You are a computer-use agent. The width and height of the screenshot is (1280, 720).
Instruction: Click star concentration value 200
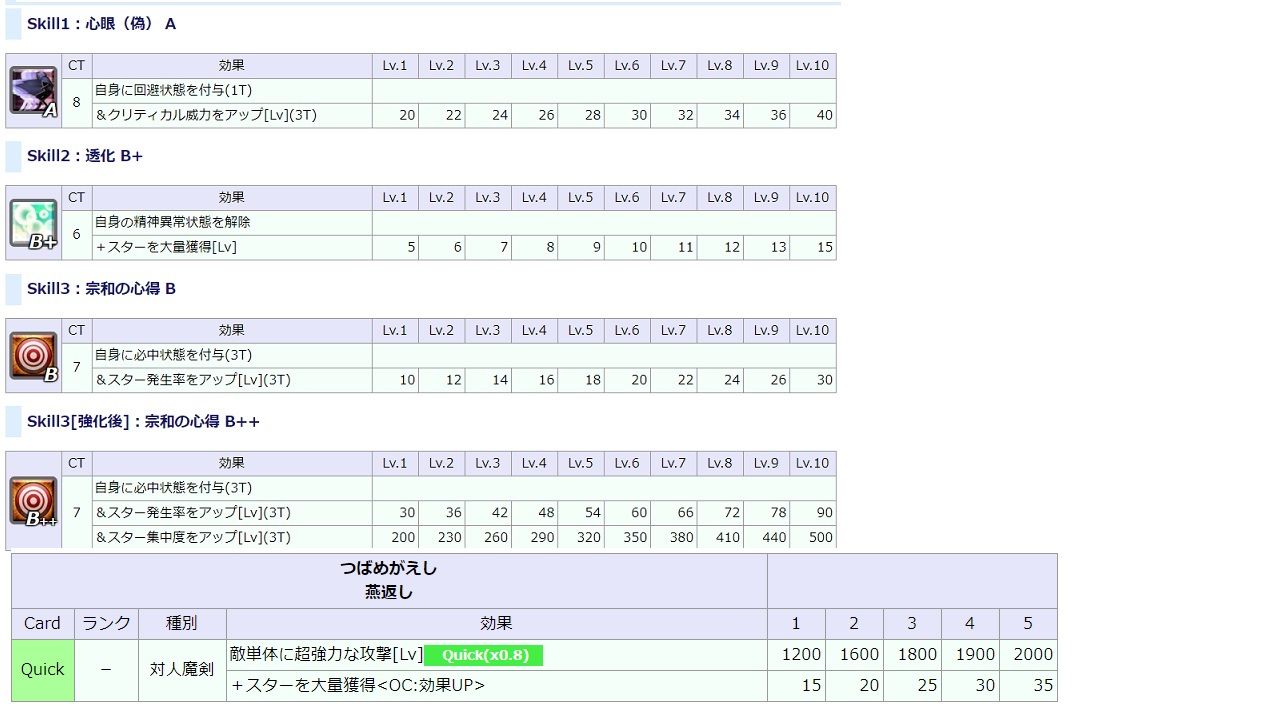pyautogui.click(x=403, y=537)
